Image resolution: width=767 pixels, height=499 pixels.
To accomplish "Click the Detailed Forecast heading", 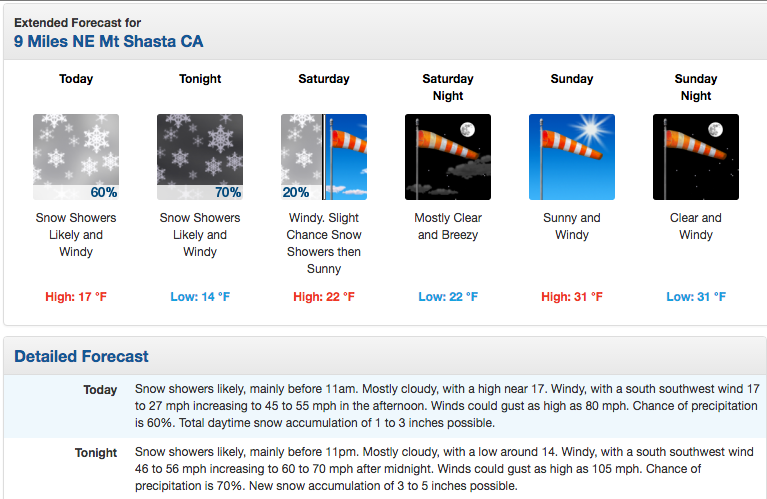I will click(x=81, y=356).
